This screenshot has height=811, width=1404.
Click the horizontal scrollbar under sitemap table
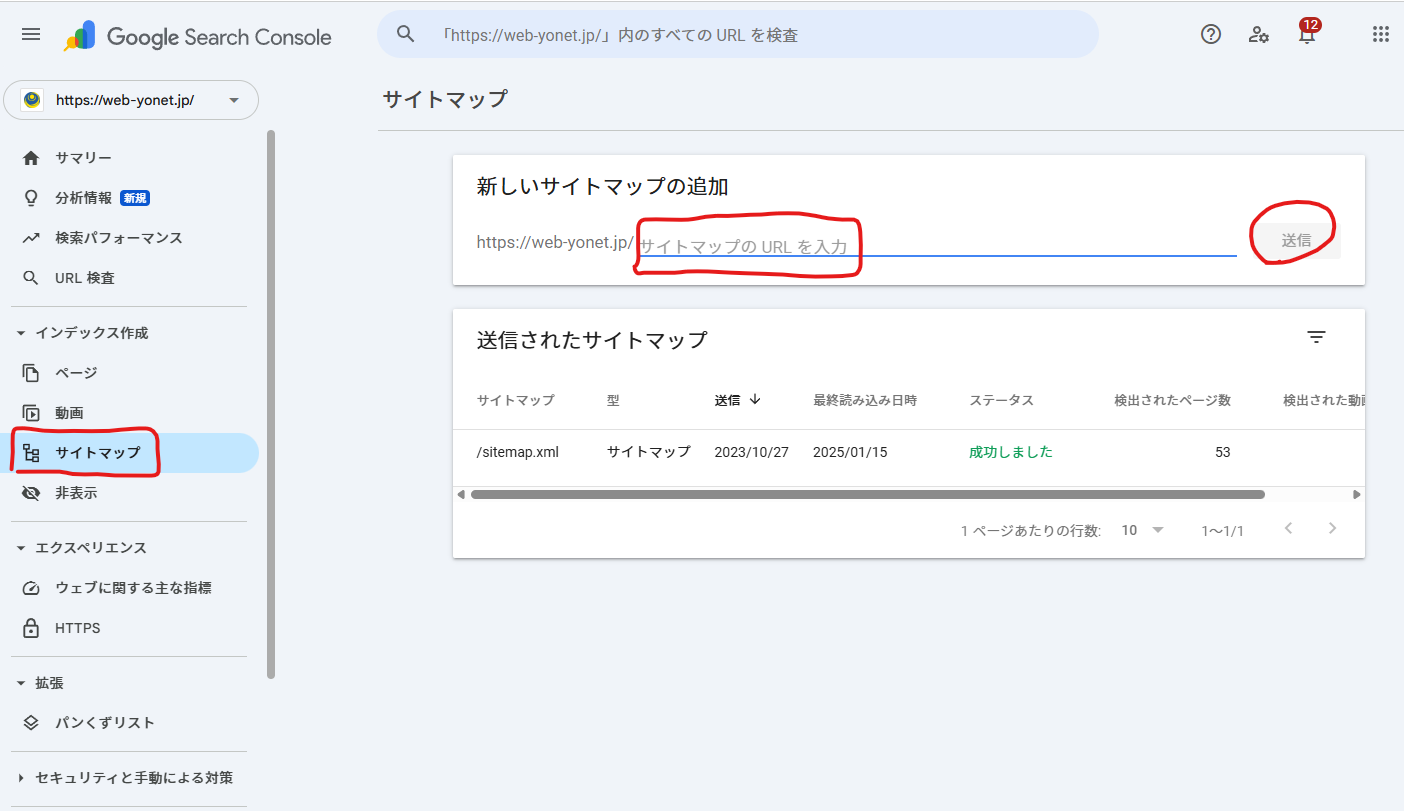click(867, 494)
